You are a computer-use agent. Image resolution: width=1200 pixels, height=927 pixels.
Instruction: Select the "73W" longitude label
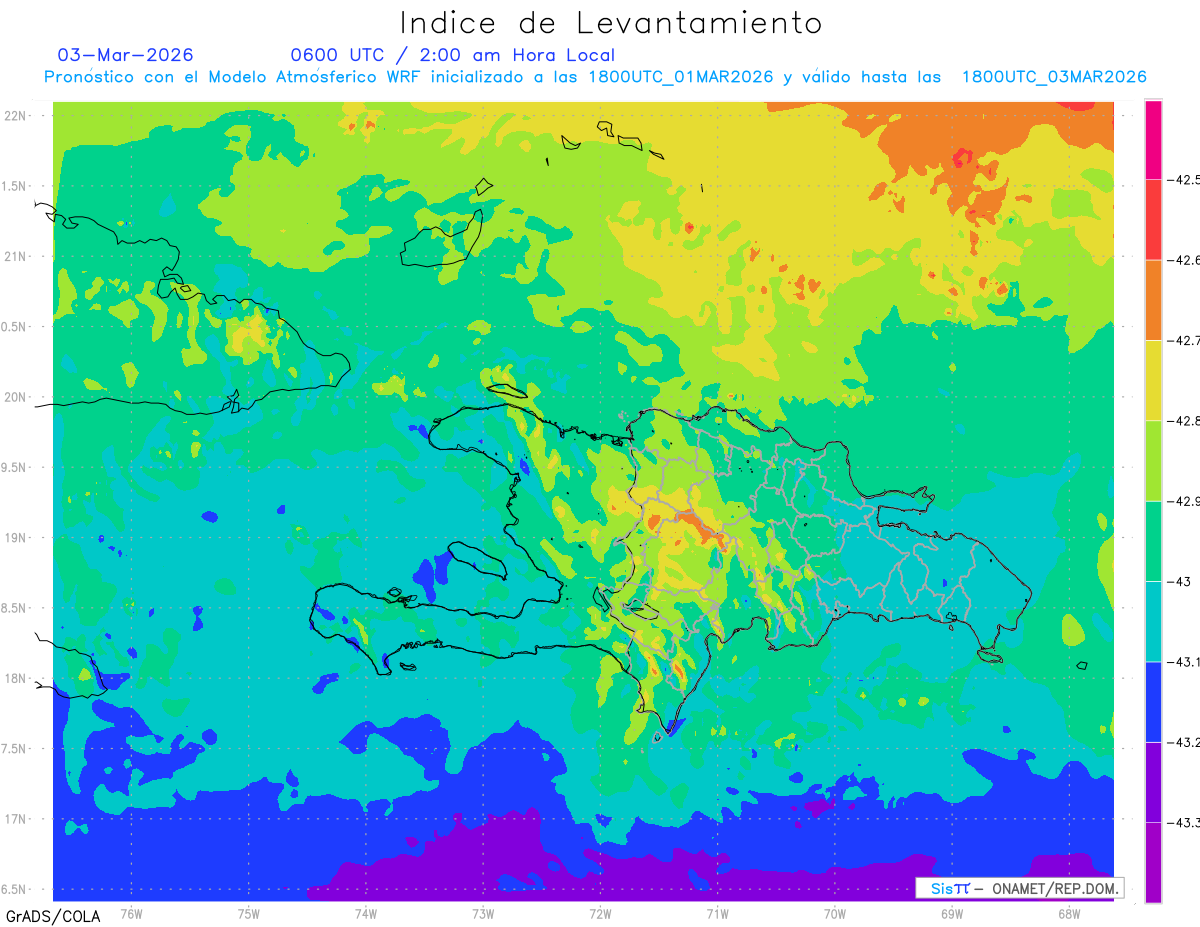click(x=483, y=913)
